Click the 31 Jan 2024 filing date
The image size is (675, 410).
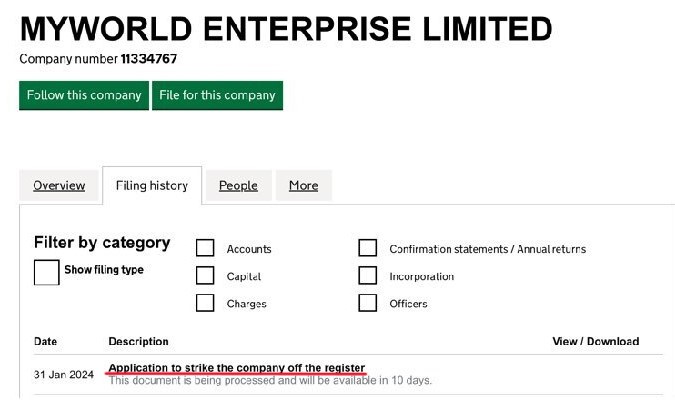[x=63, y=374]
